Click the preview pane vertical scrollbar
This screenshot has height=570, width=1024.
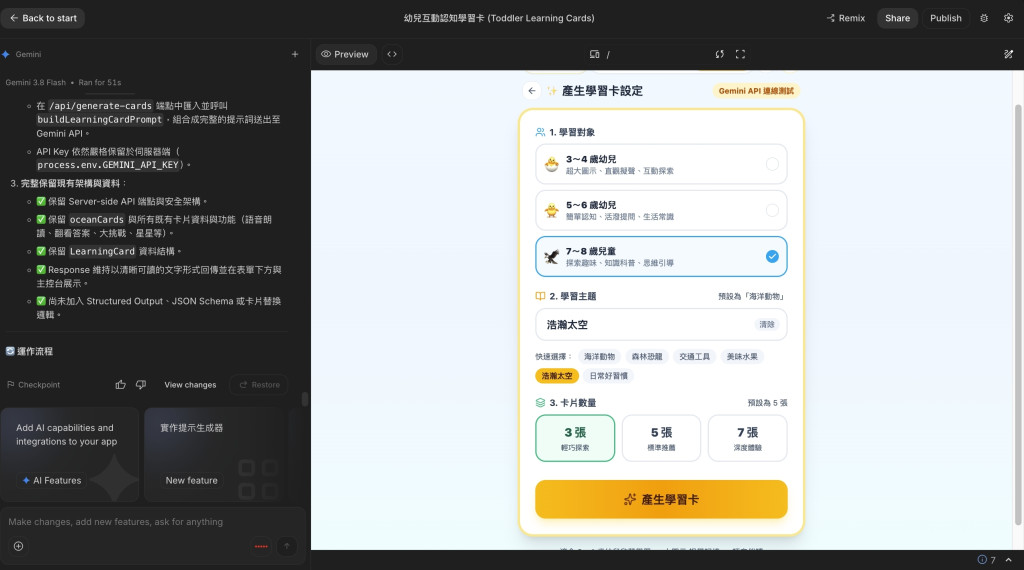coord(1017,315)
